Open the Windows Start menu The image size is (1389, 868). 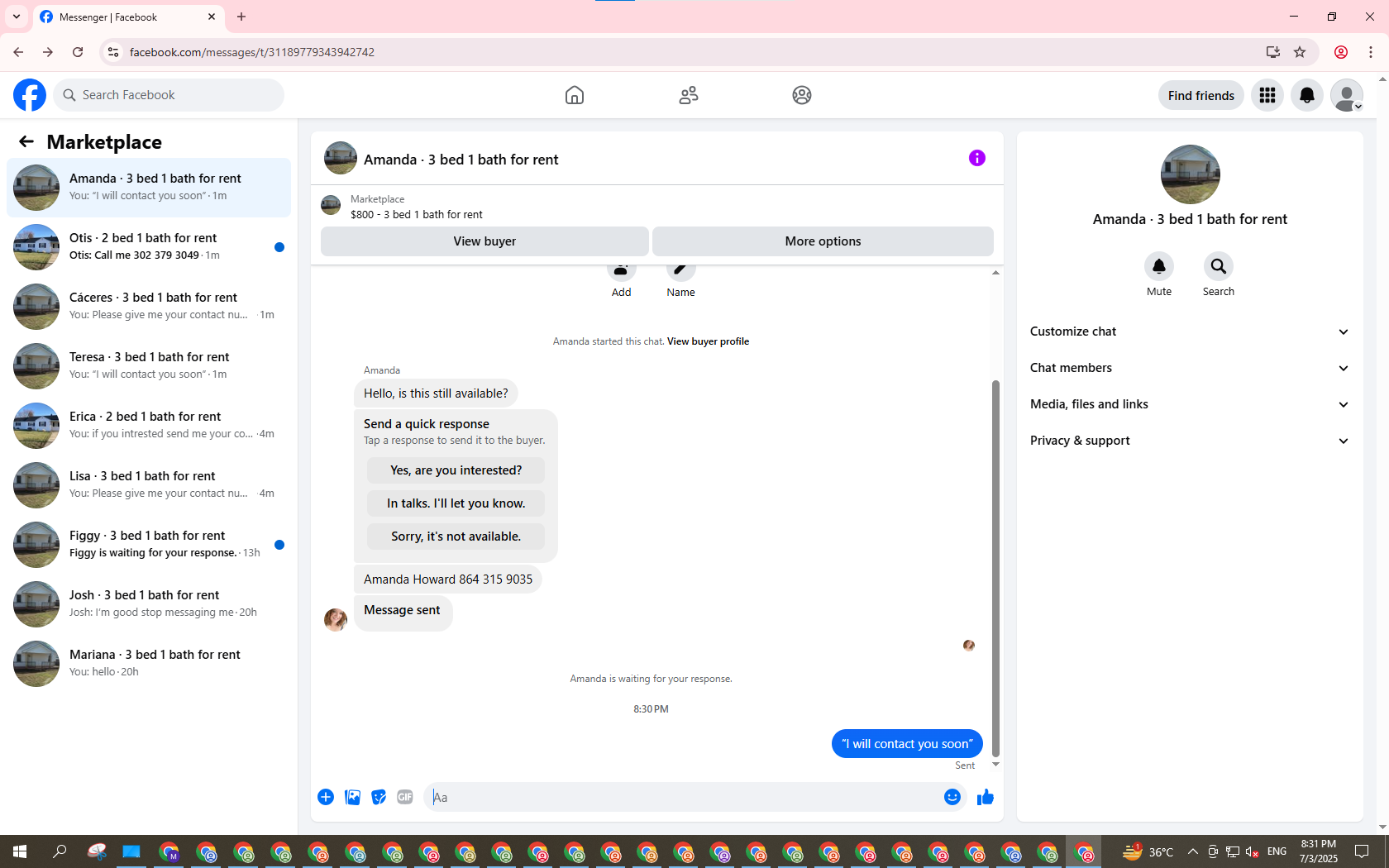(20, 851)
